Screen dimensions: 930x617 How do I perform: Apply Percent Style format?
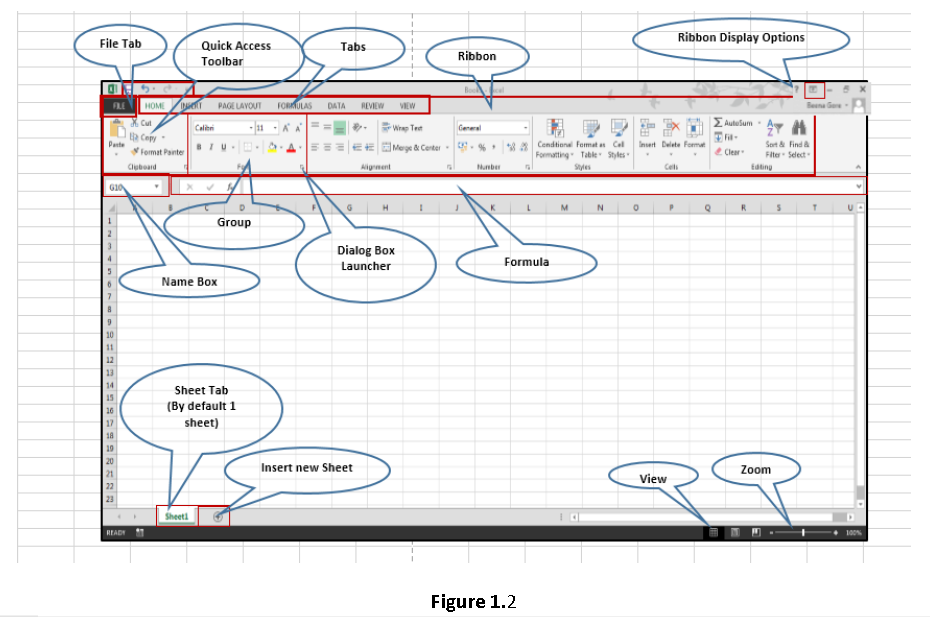482,147
